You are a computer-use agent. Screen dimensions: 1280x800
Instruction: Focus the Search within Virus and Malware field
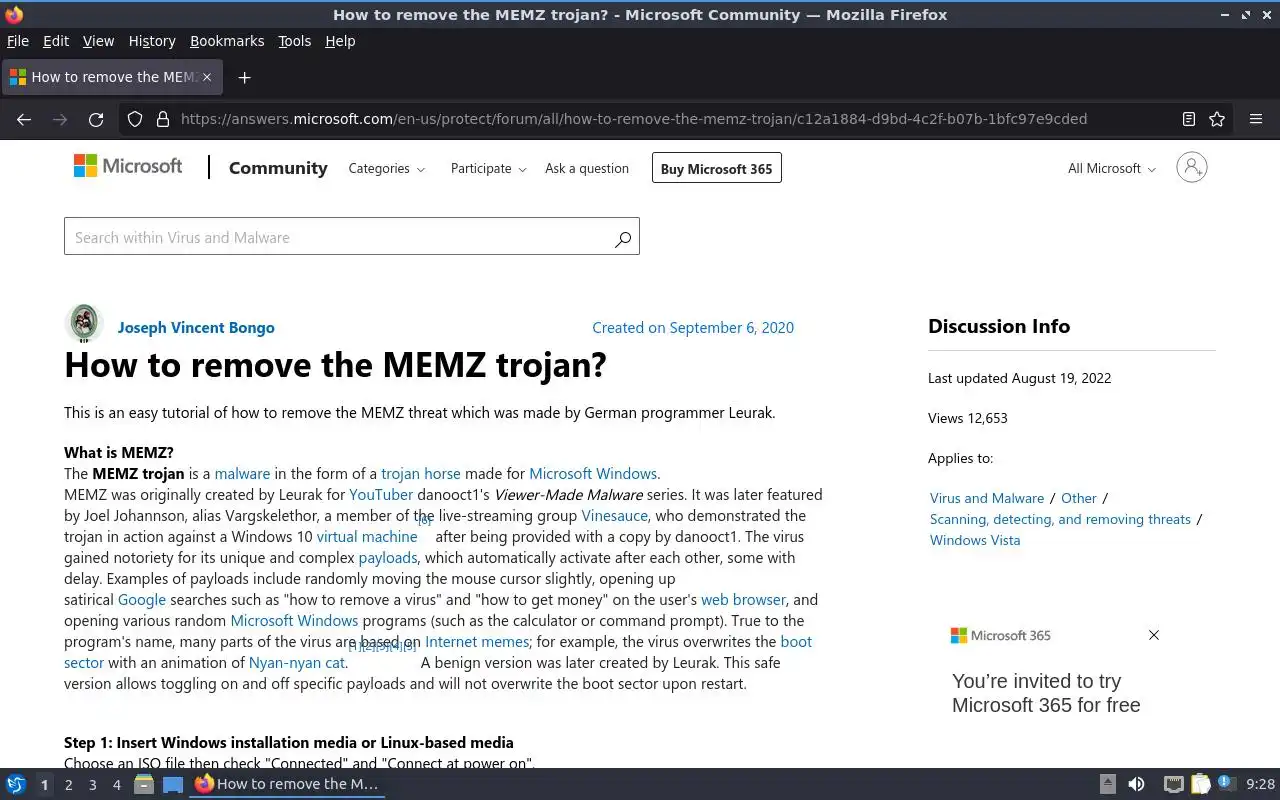[352, 237]
